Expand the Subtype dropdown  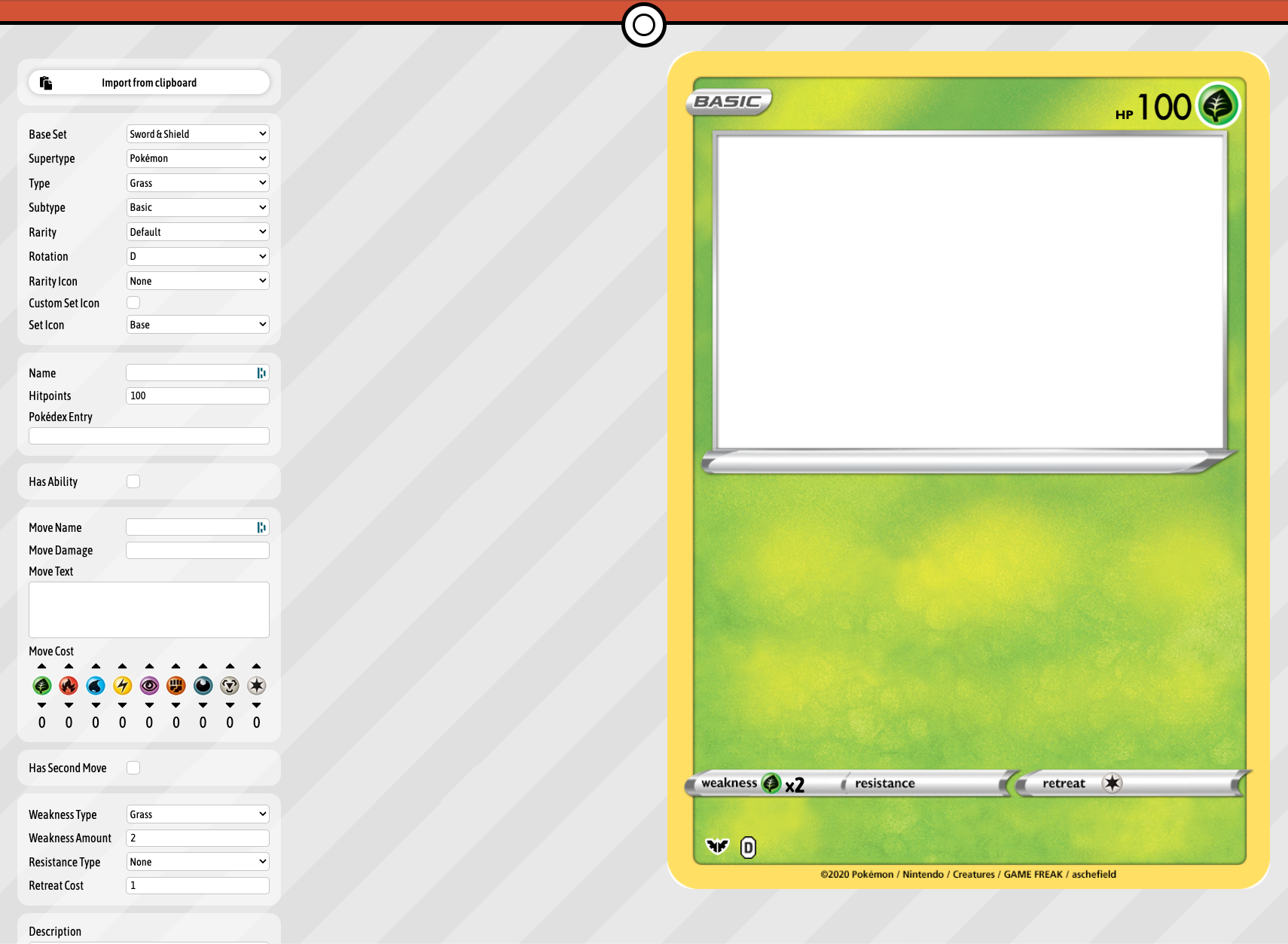(198, 207)
